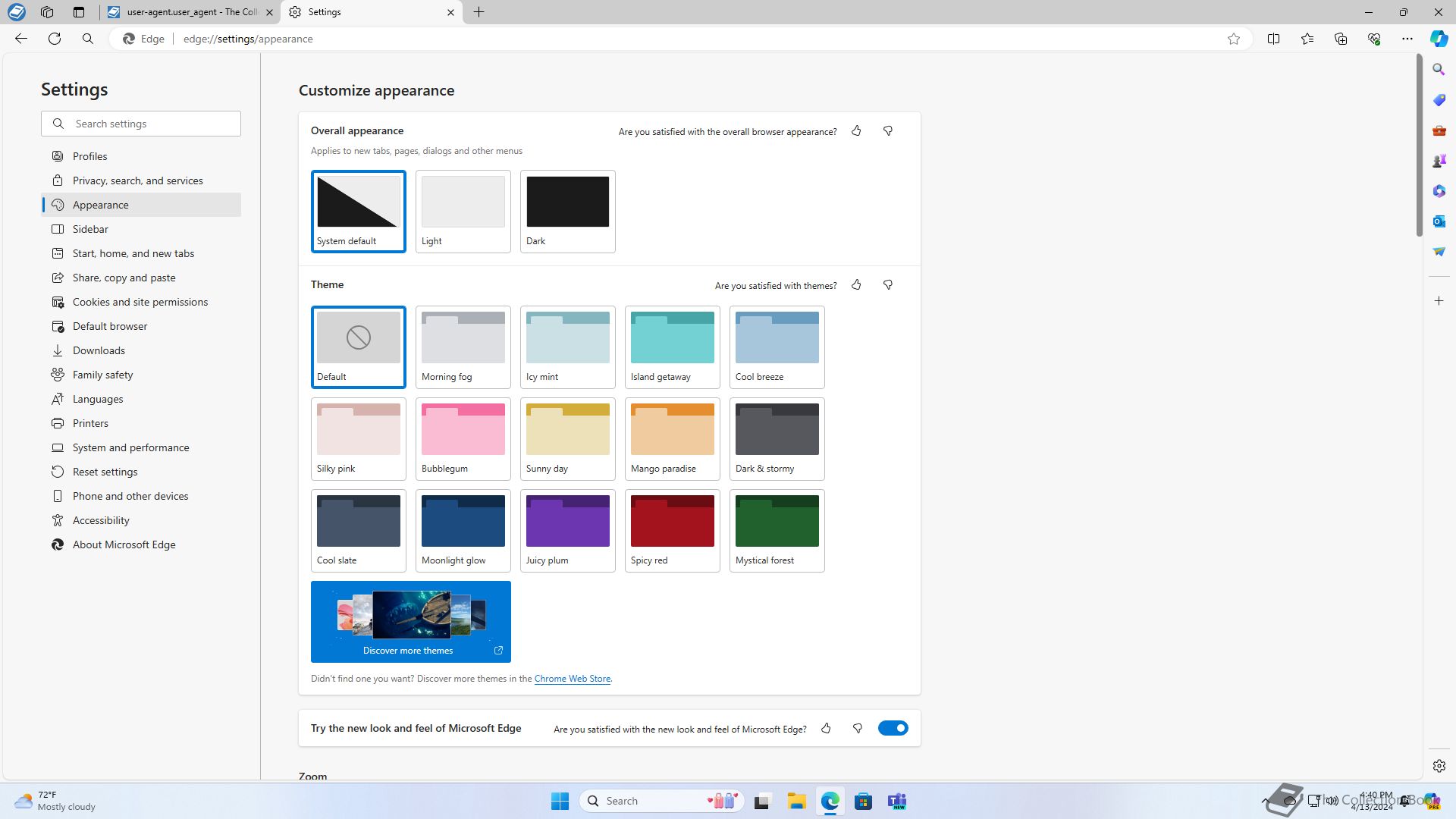Open Search in the Edge sidebar
This screenshot has width=1456, height=819.
[x=1439, y=70]
